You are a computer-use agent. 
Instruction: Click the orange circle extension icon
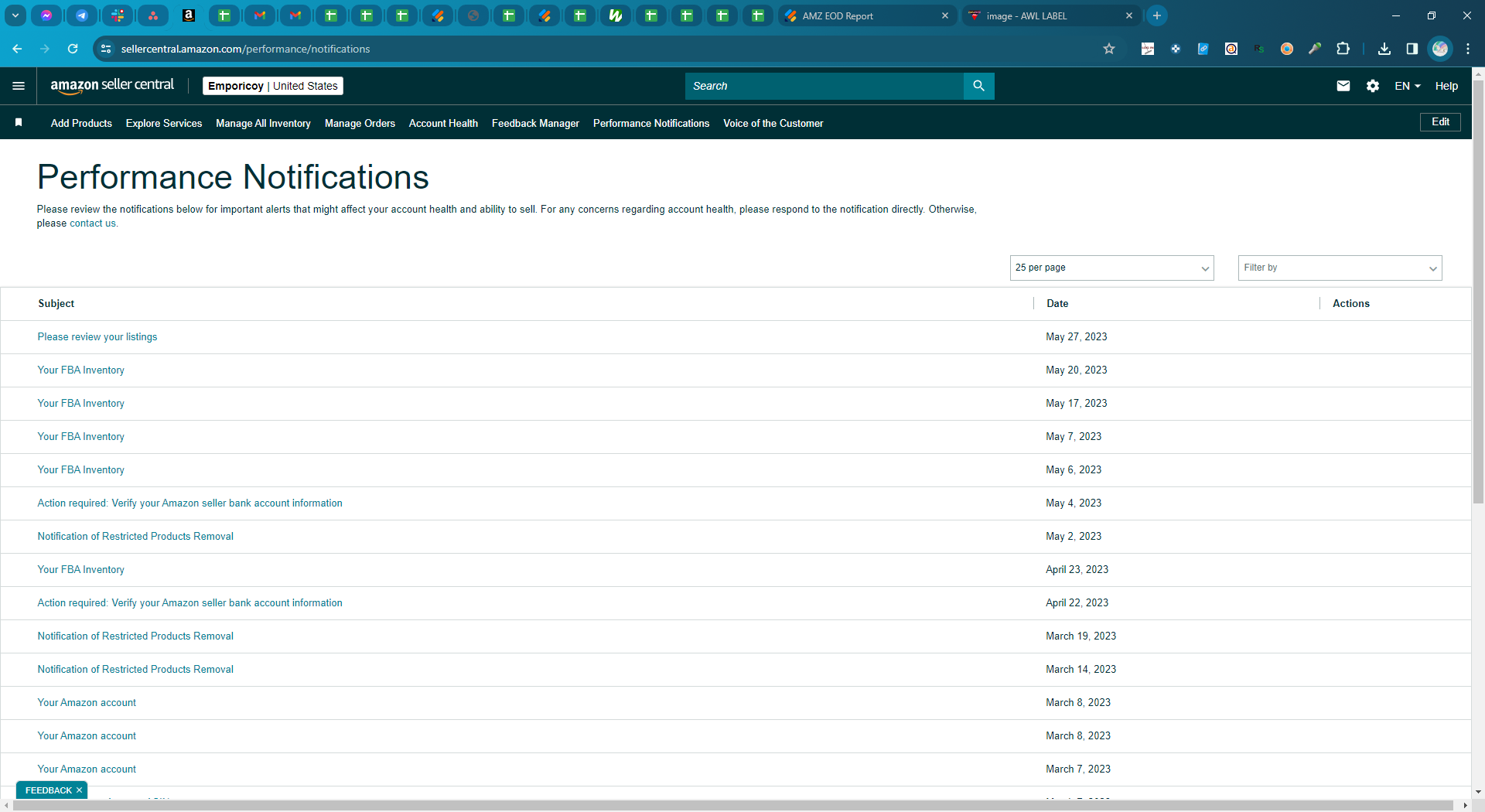(1287, 49)
